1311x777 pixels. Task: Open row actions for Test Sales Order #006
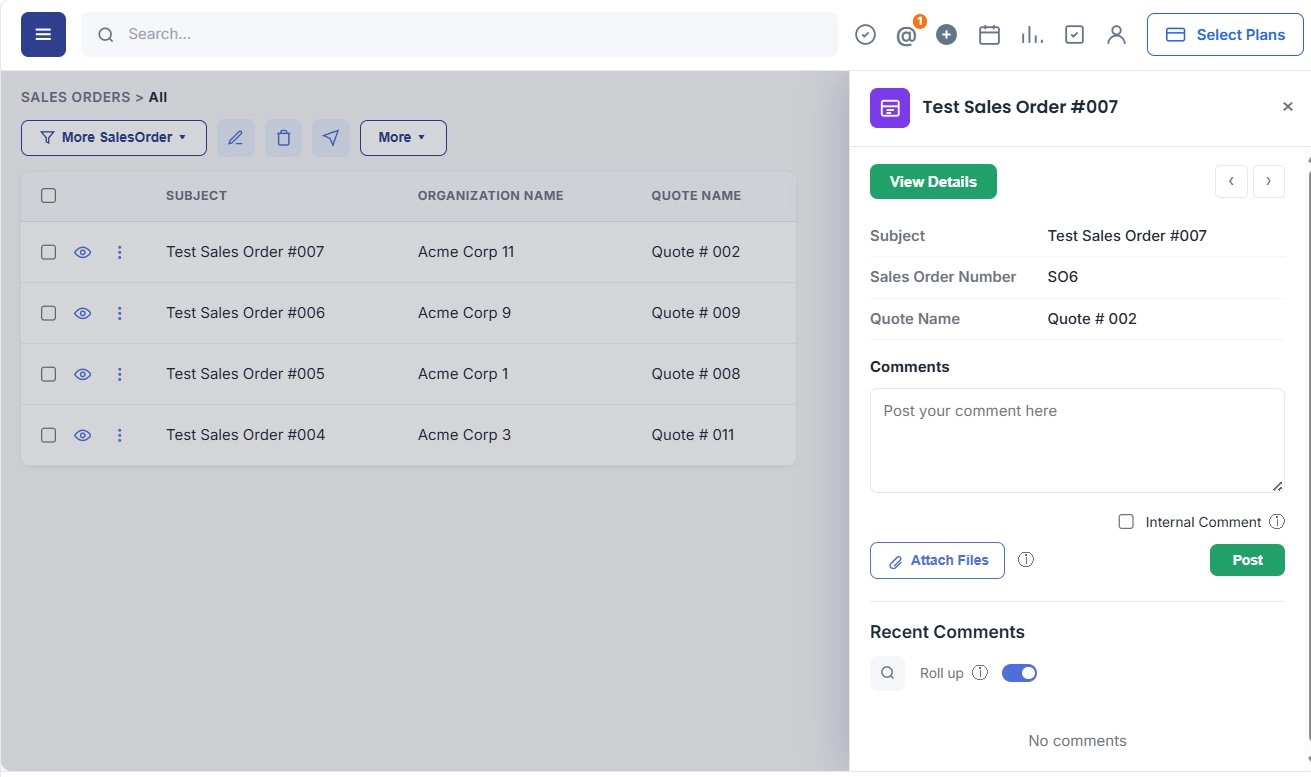[120, 313]
